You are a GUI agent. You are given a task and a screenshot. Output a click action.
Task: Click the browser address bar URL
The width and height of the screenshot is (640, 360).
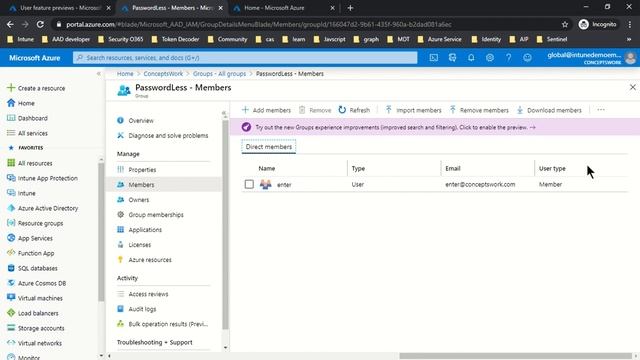click(259, 24)
